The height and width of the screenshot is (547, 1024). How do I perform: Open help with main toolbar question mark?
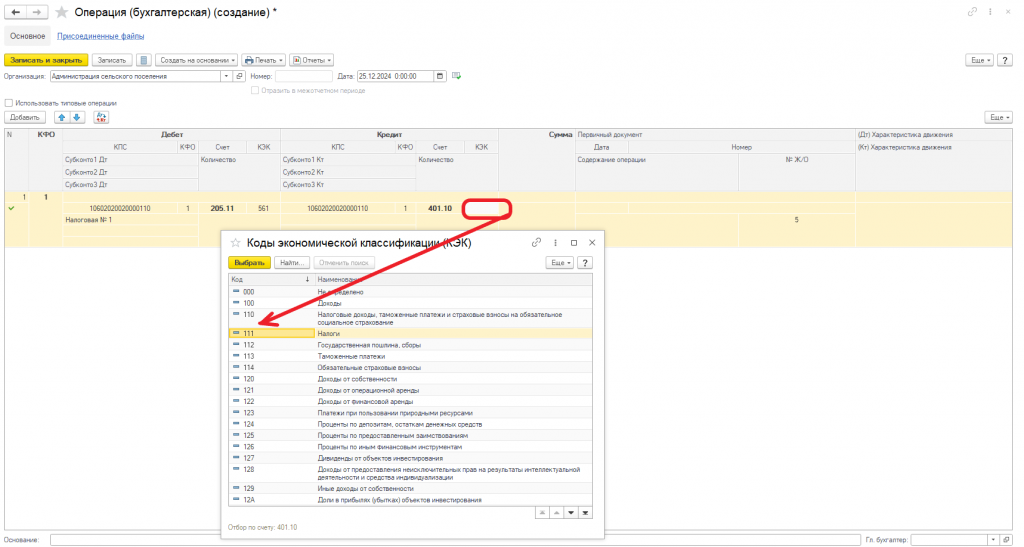(1005, 60)
